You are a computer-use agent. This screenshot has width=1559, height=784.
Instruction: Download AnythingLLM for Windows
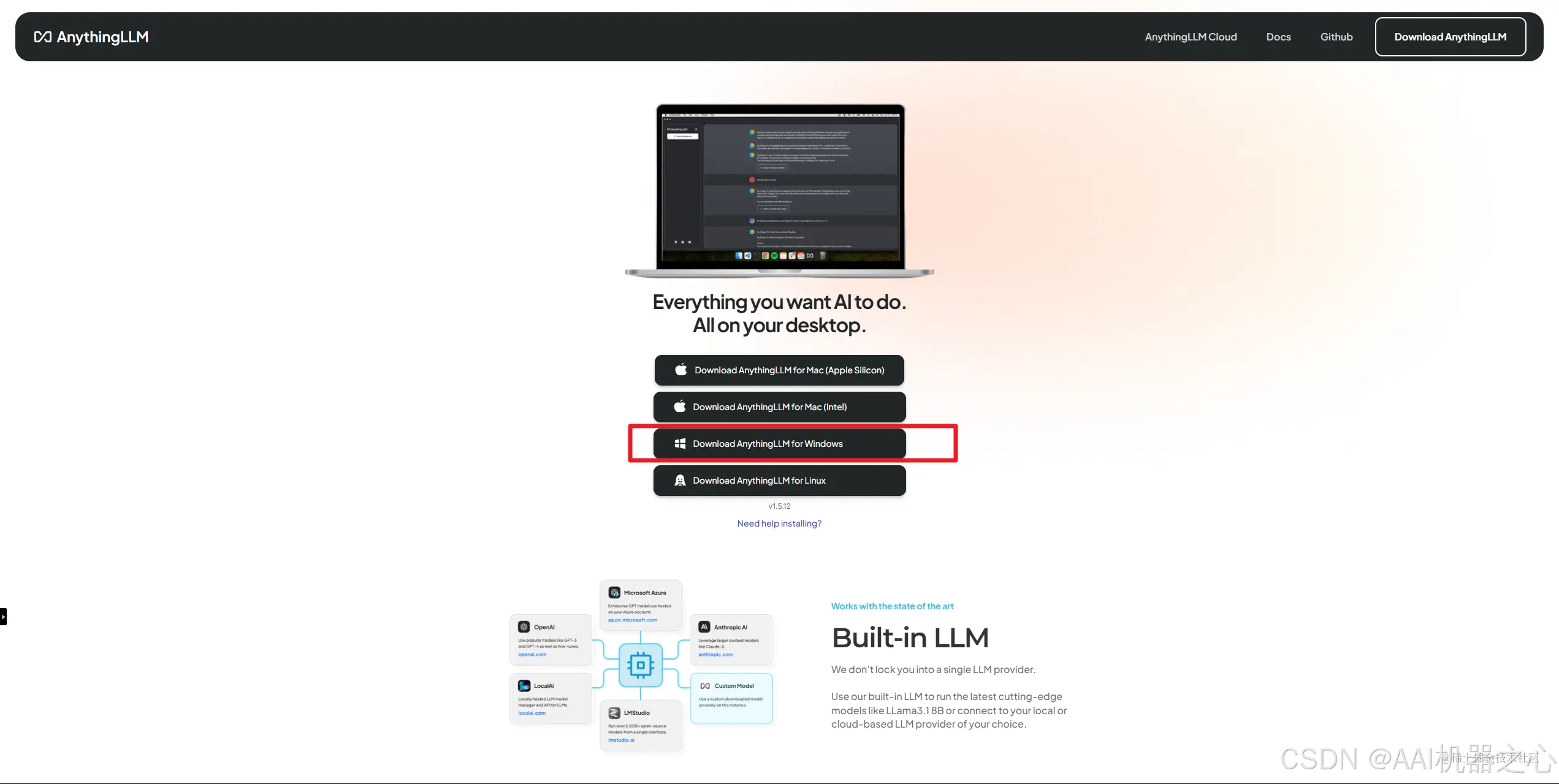779,444
